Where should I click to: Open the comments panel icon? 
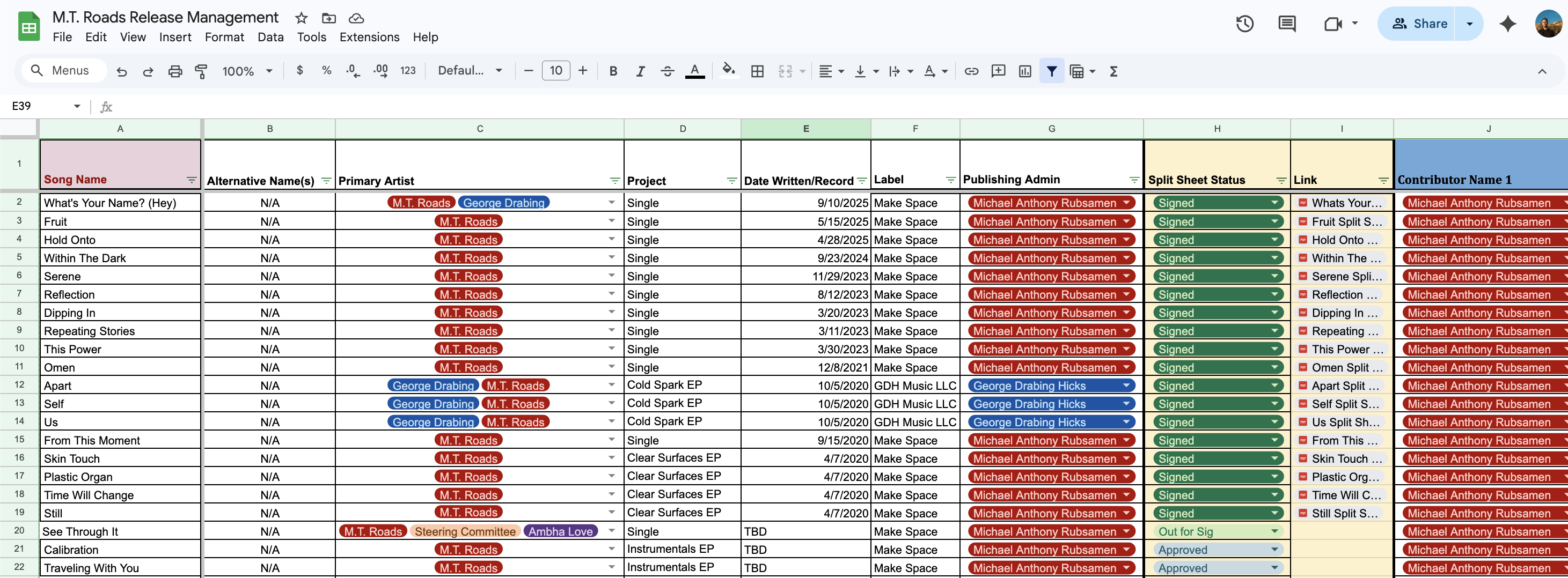[1286, 24]
